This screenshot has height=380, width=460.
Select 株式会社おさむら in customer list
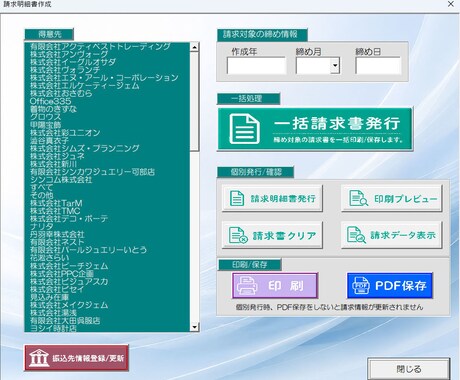click(x=107, y=93)
